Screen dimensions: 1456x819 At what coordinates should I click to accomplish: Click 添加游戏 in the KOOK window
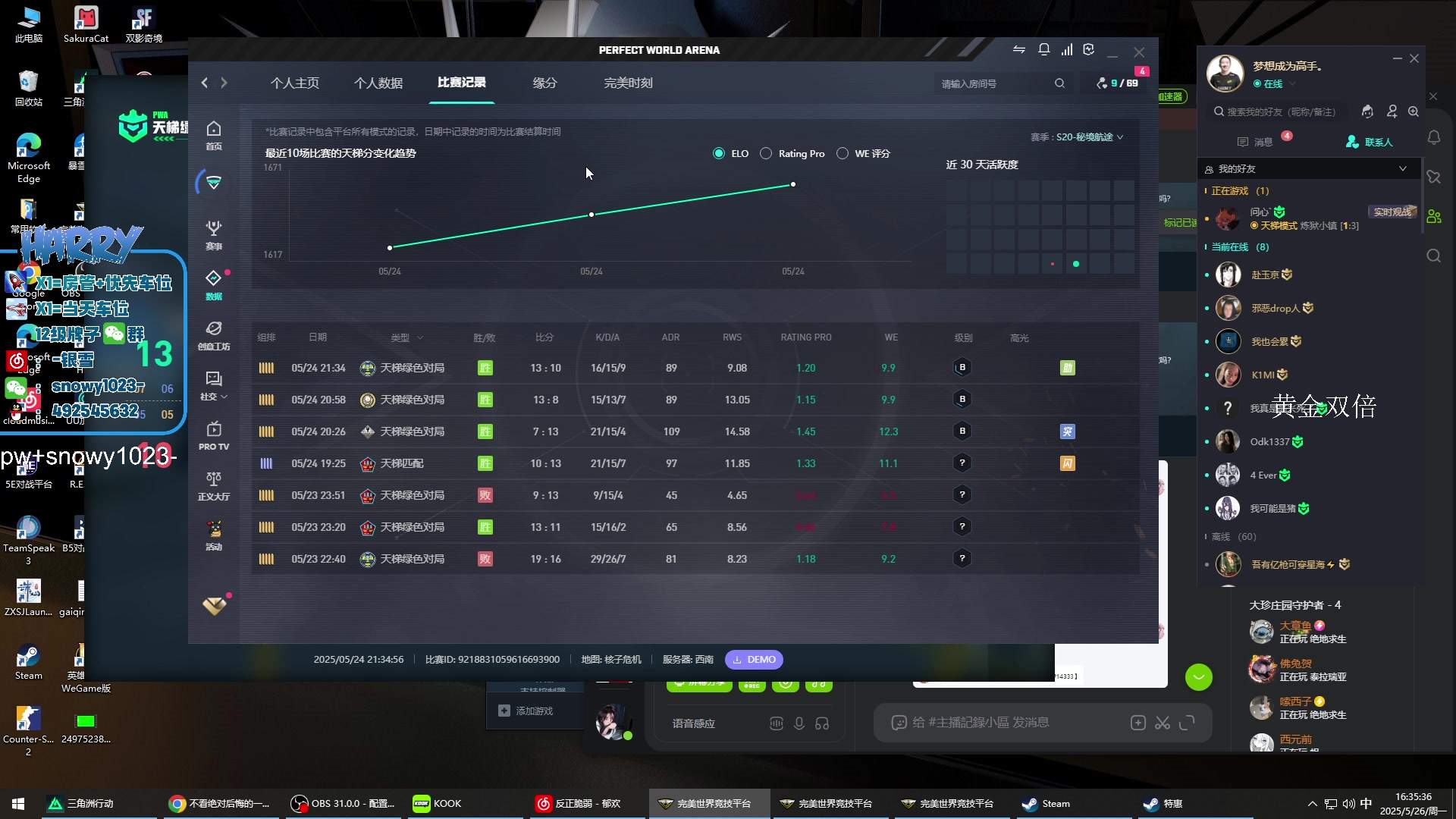point(526,711)
